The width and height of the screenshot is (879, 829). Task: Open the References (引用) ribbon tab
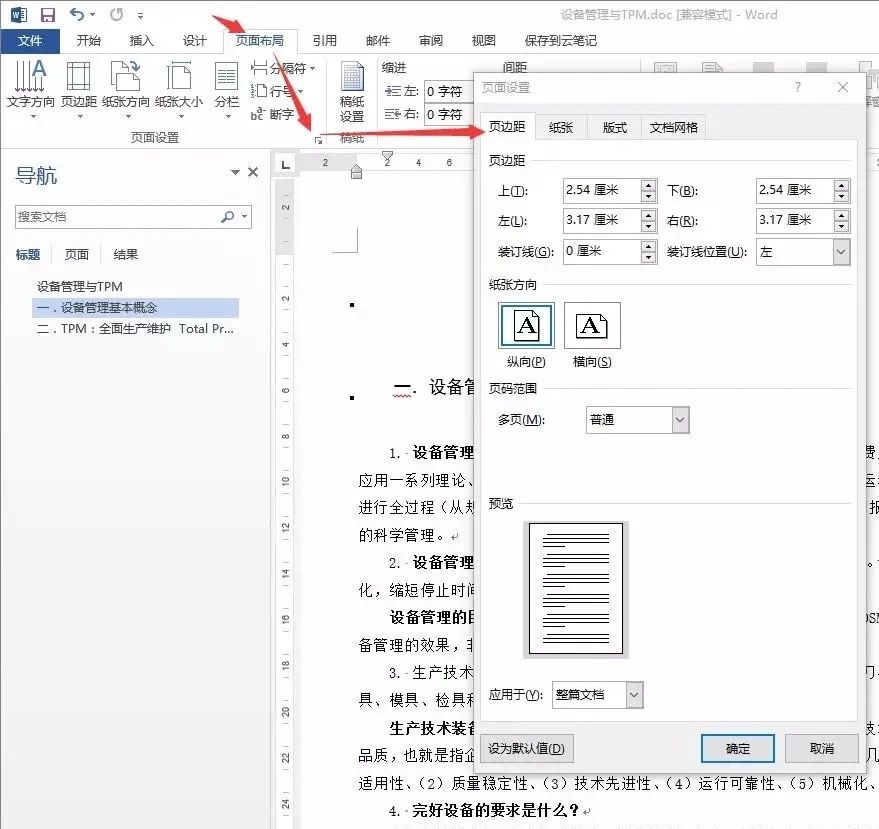(325, 40)
